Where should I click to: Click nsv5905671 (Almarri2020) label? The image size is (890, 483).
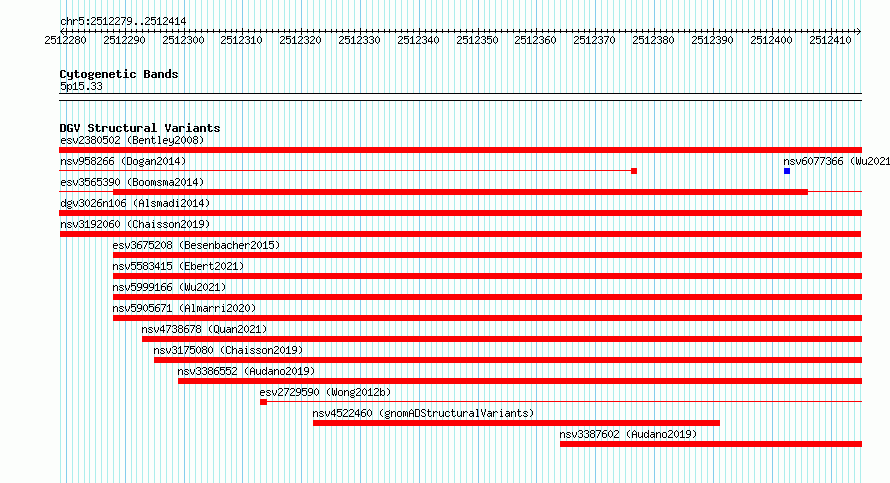[x=184, y=308]
